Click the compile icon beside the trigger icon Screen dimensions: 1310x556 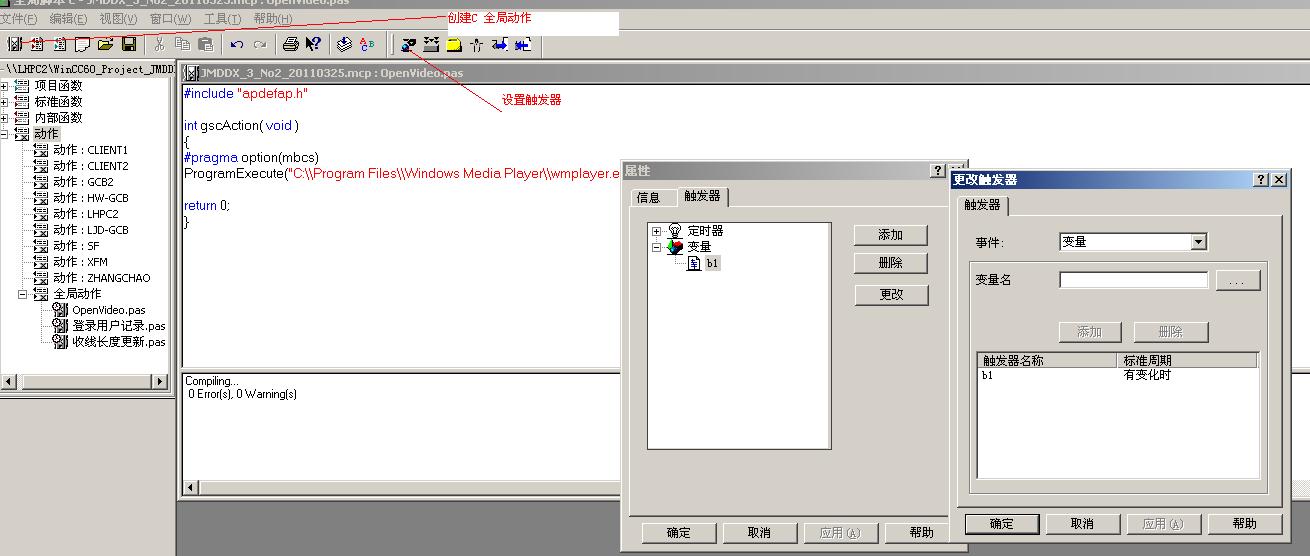point(431,44)
